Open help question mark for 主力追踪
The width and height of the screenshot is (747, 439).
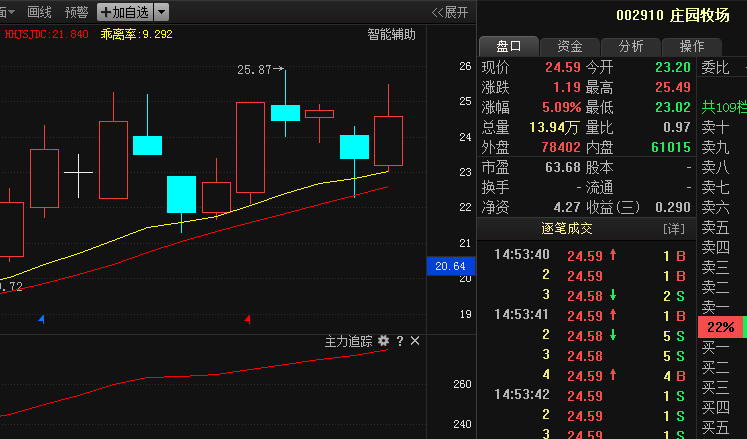(400, 341)
